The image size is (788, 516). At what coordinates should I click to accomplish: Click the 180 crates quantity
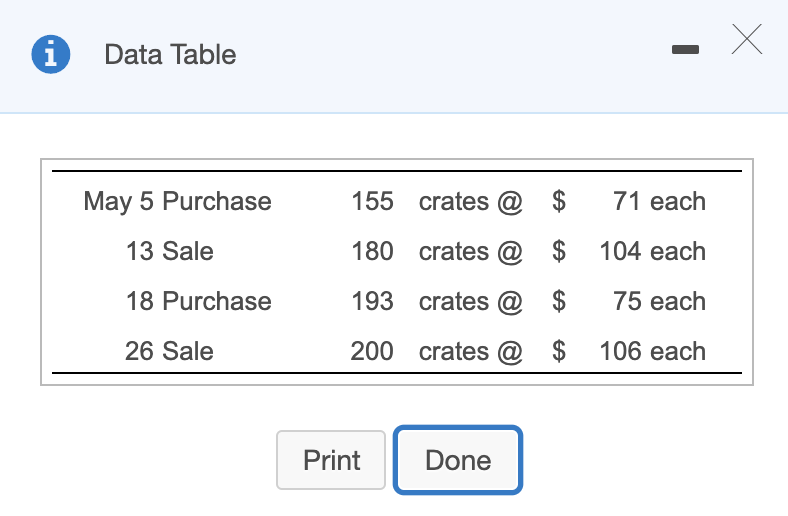point(372,251)
